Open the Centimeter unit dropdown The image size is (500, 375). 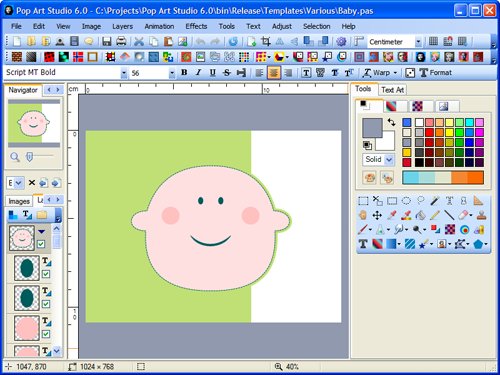418,42
